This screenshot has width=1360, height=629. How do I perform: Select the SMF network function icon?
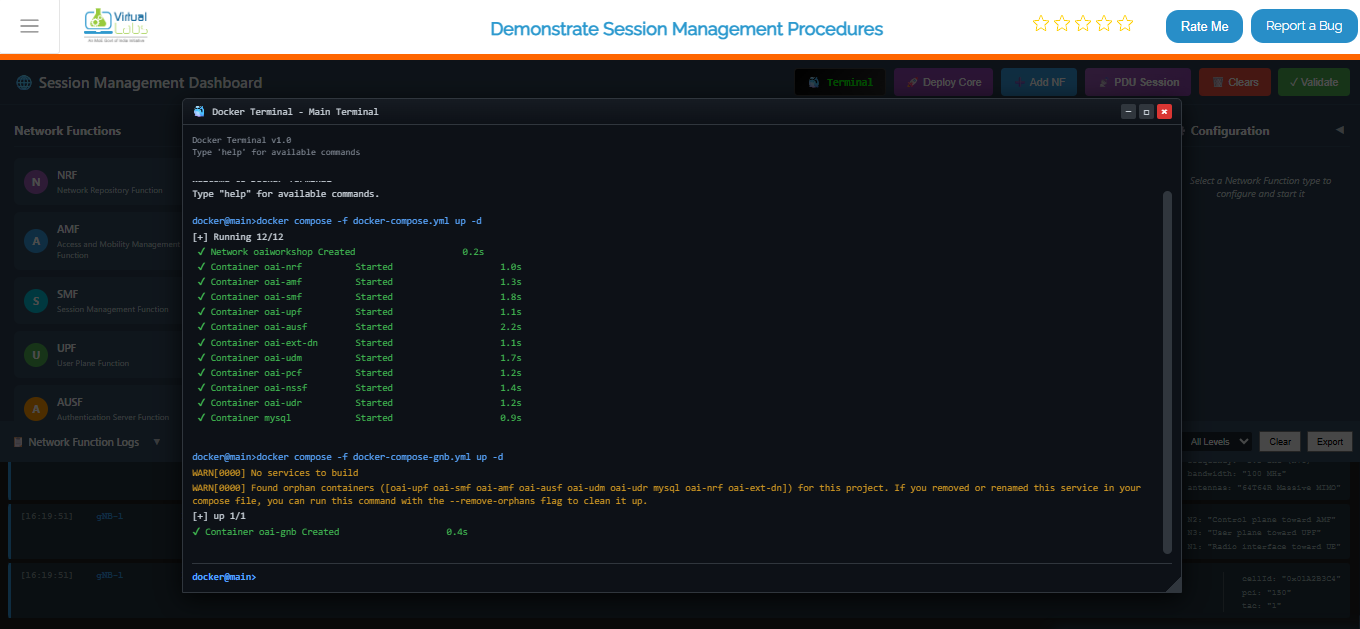click(36, 301)
